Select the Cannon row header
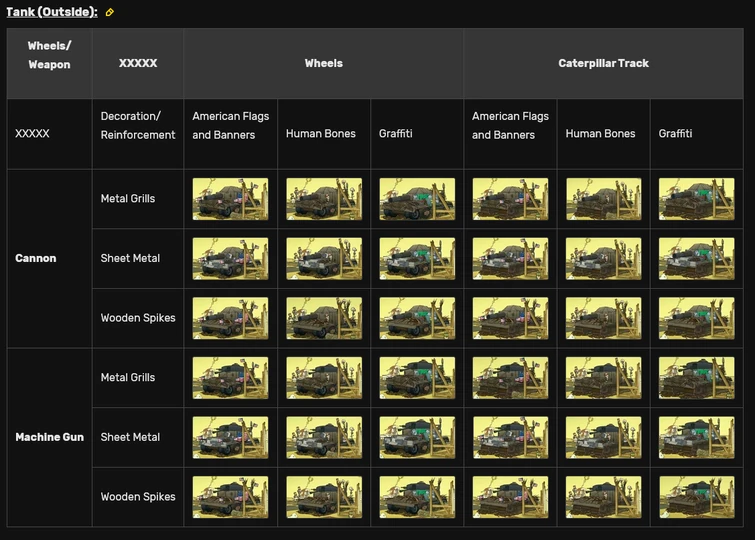This screenshot has width=755, height=540. pos(49,259)
